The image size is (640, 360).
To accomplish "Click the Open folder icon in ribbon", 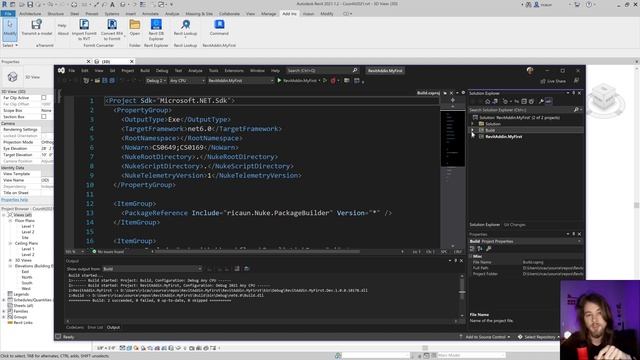I will click(x=135, y=24).
